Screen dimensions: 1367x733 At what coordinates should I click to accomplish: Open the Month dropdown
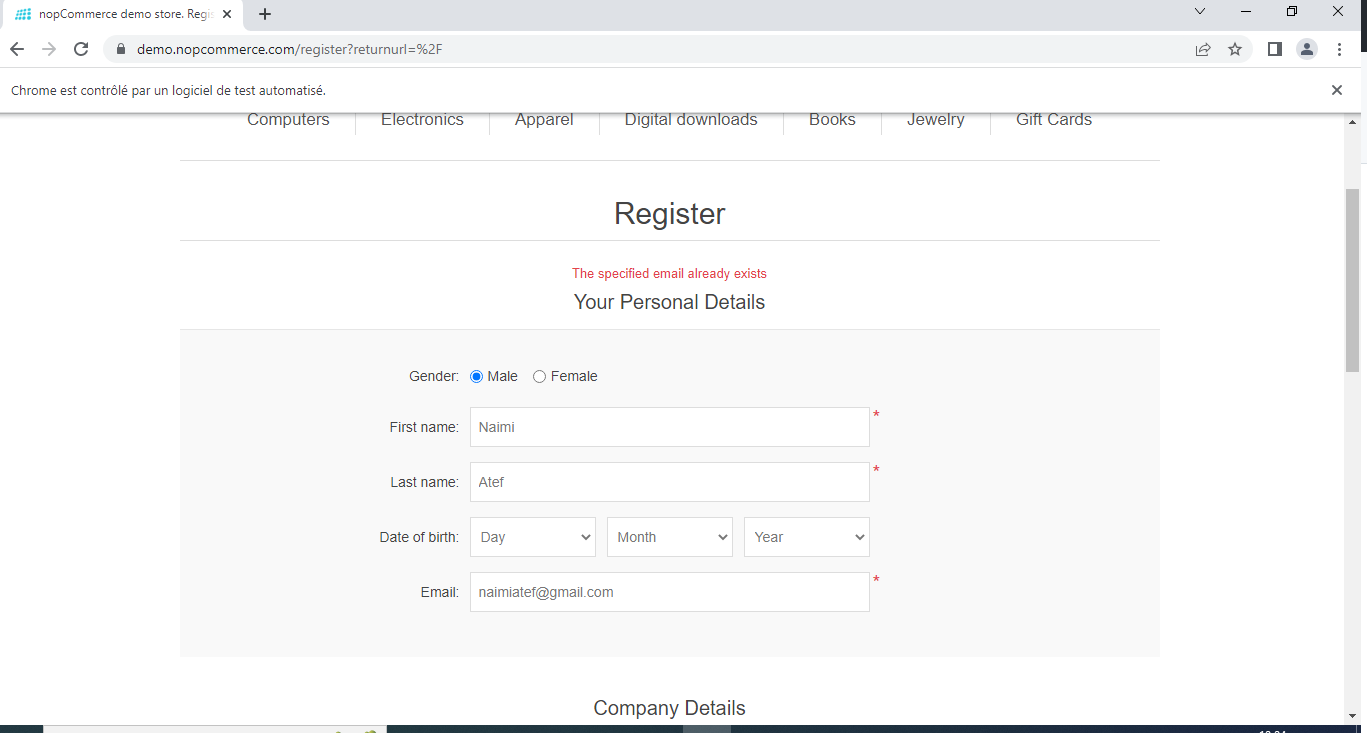(669, 537)
